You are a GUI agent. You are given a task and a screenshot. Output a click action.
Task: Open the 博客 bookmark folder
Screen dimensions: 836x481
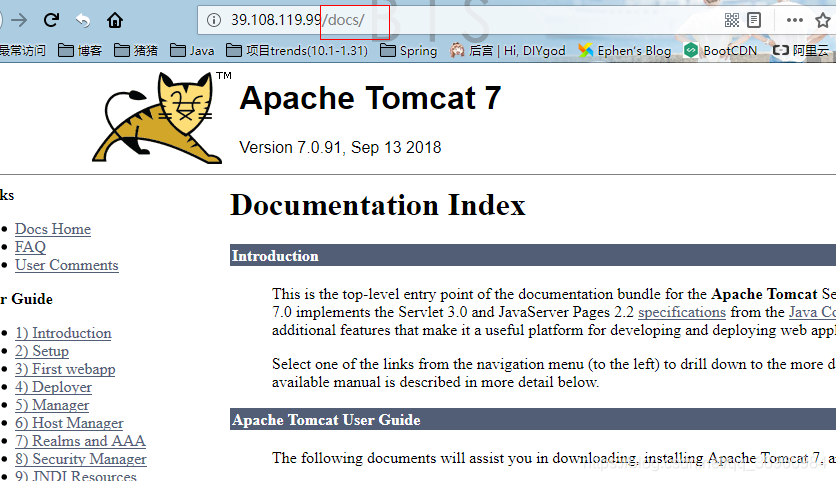[79, 51]
